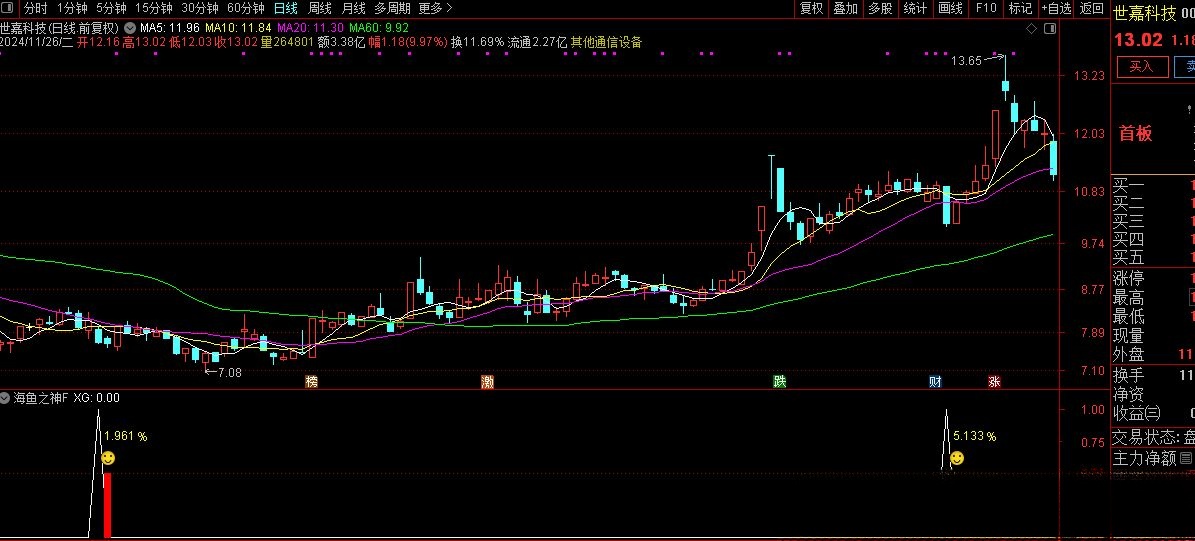Toggle 复权 price adjustment

pyautogui.click(x=811, y=8)
